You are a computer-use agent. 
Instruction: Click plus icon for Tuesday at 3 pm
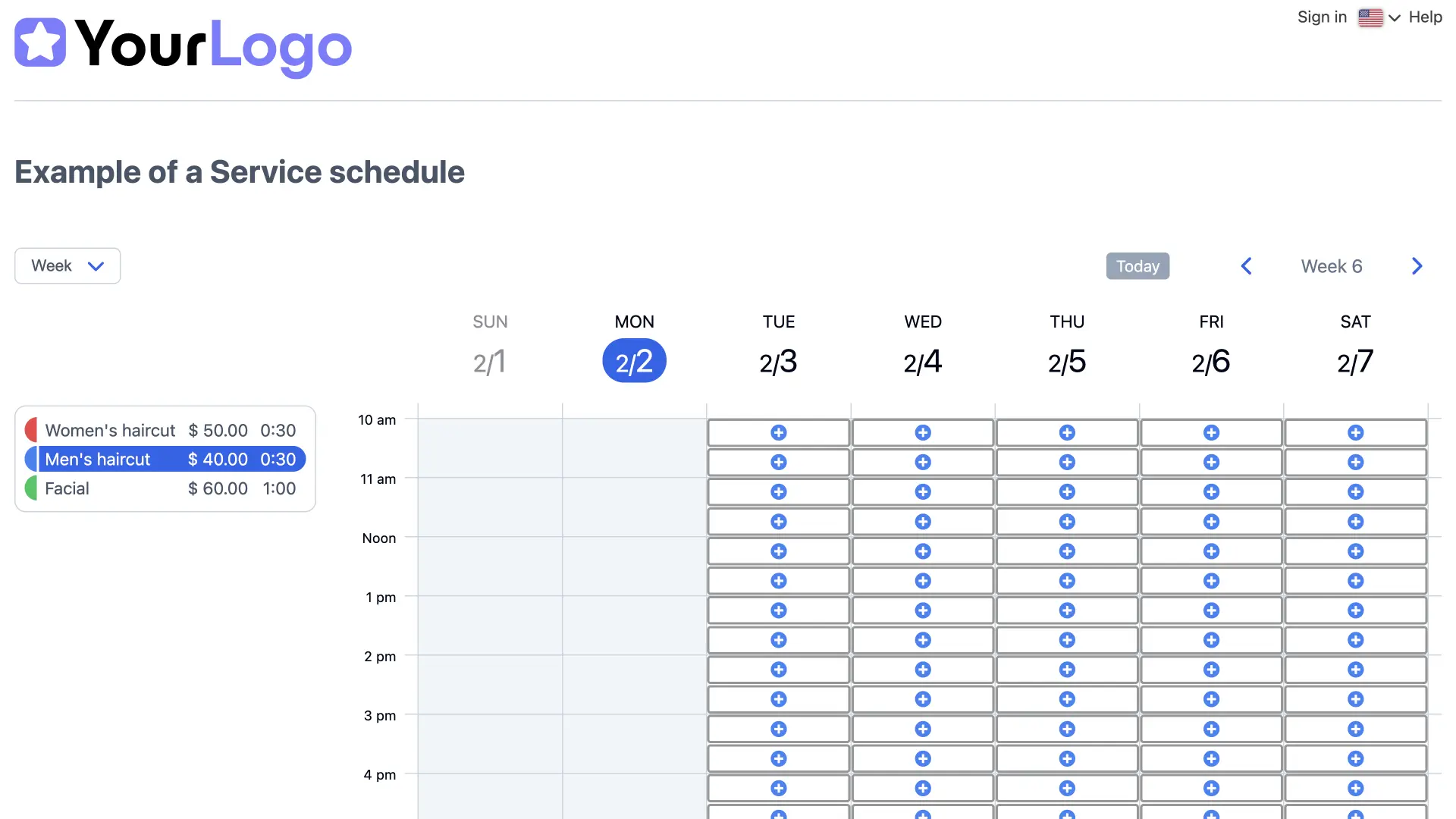[778, 729]
